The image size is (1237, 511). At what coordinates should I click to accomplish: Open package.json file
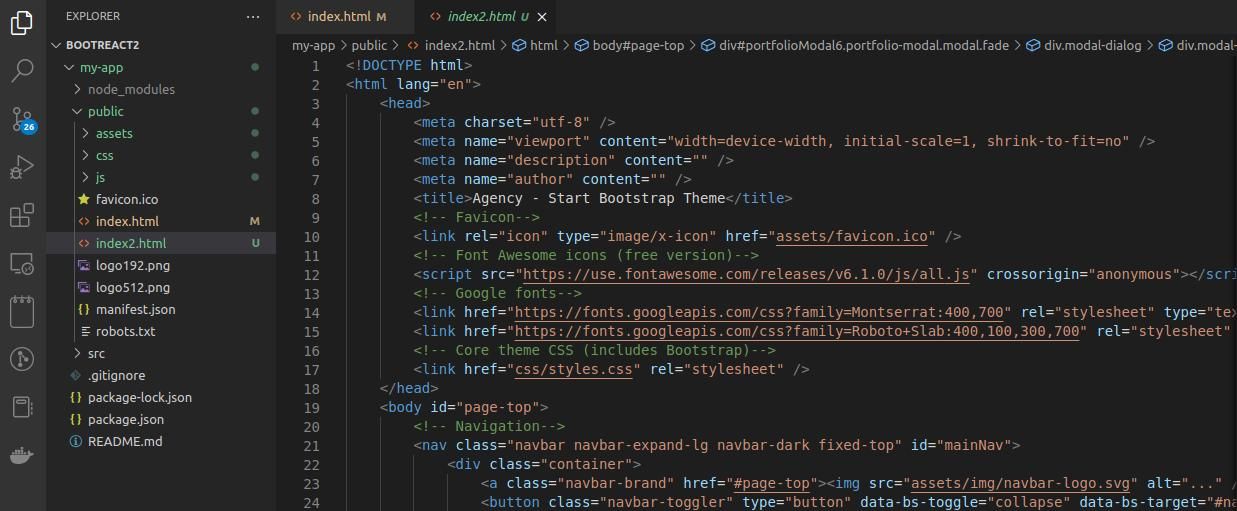[161, 419]
